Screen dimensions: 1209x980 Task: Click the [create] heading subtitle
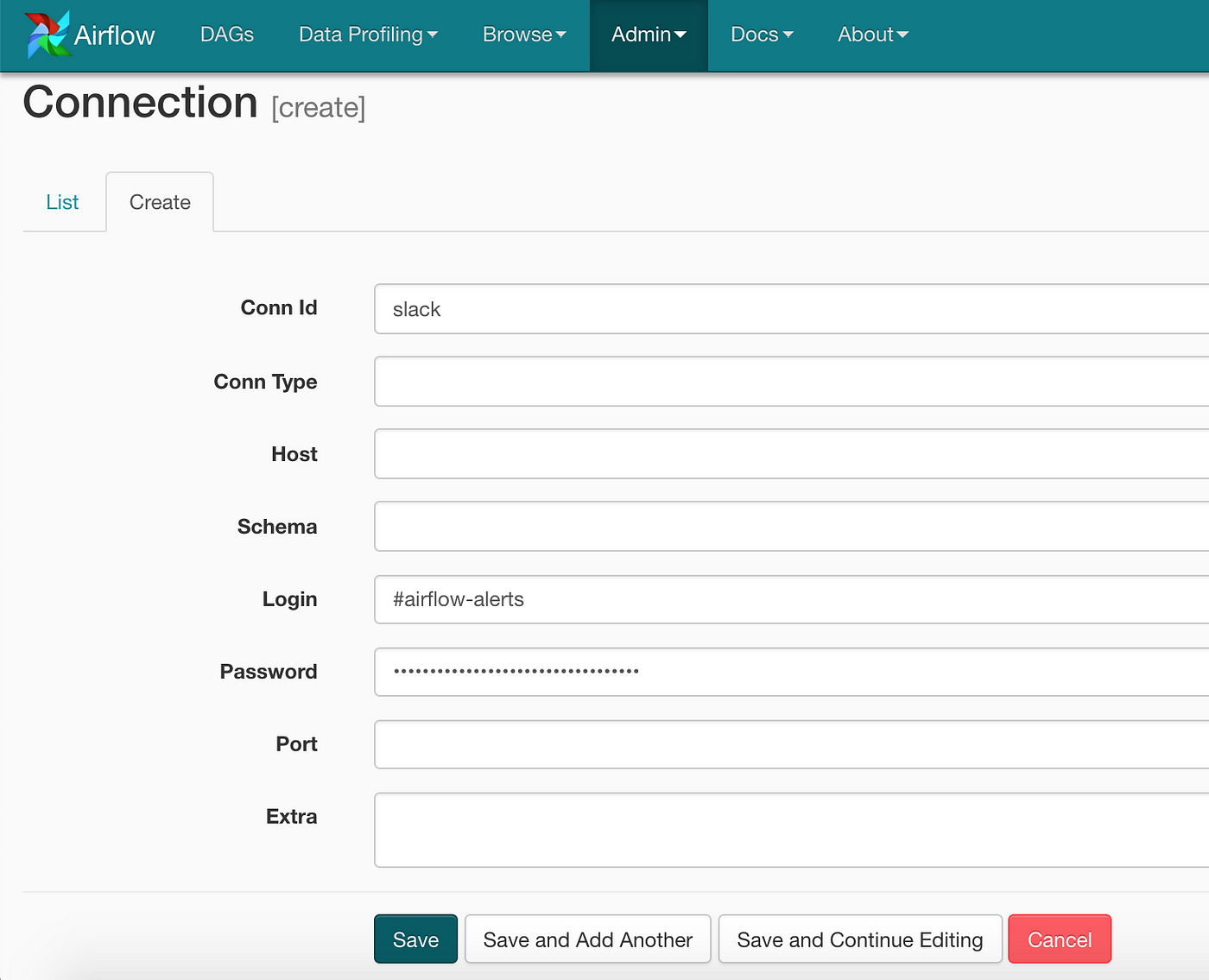click(x=319, y=108)
